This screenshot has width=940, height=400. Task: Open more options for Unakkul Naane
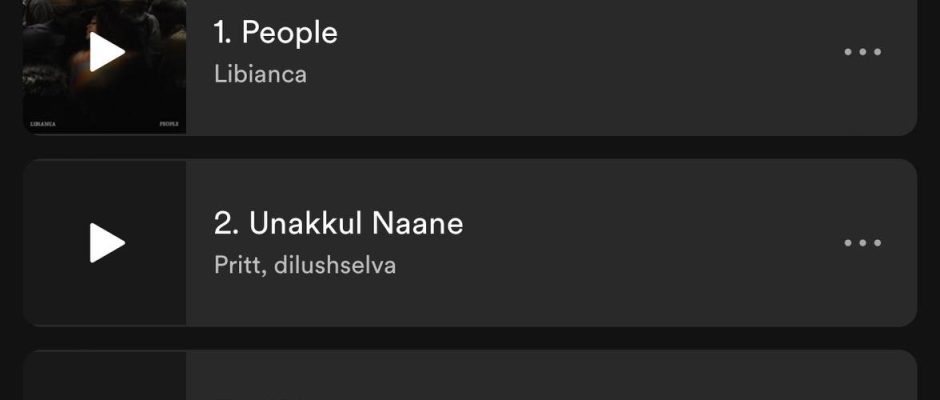862,243
